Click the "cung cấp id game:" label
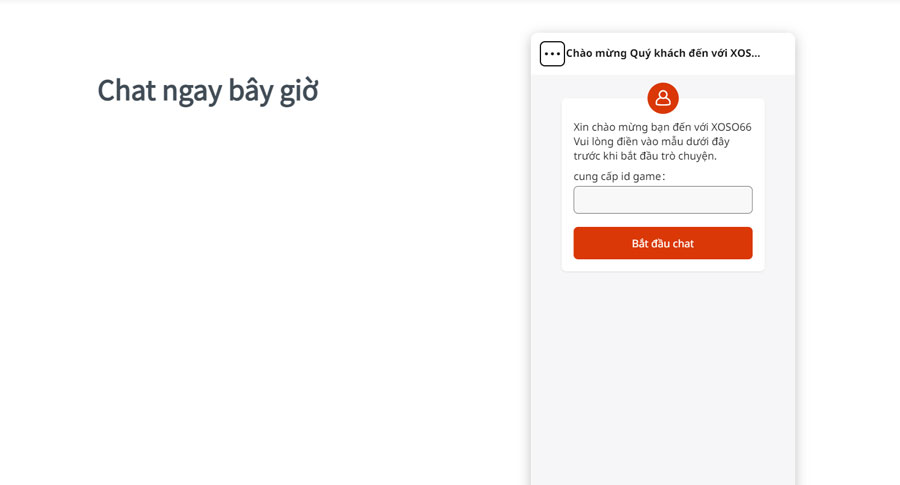This screenshot has height=485, width=900. 619,176
